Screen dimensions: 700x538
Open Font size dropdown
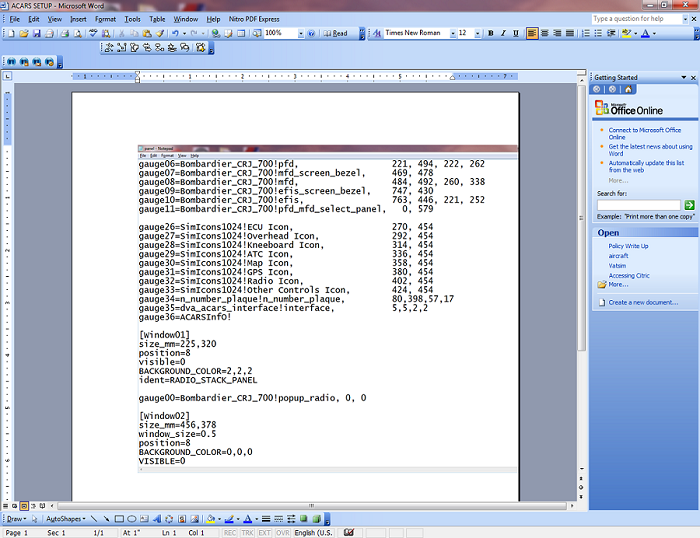tap(478, 33)
